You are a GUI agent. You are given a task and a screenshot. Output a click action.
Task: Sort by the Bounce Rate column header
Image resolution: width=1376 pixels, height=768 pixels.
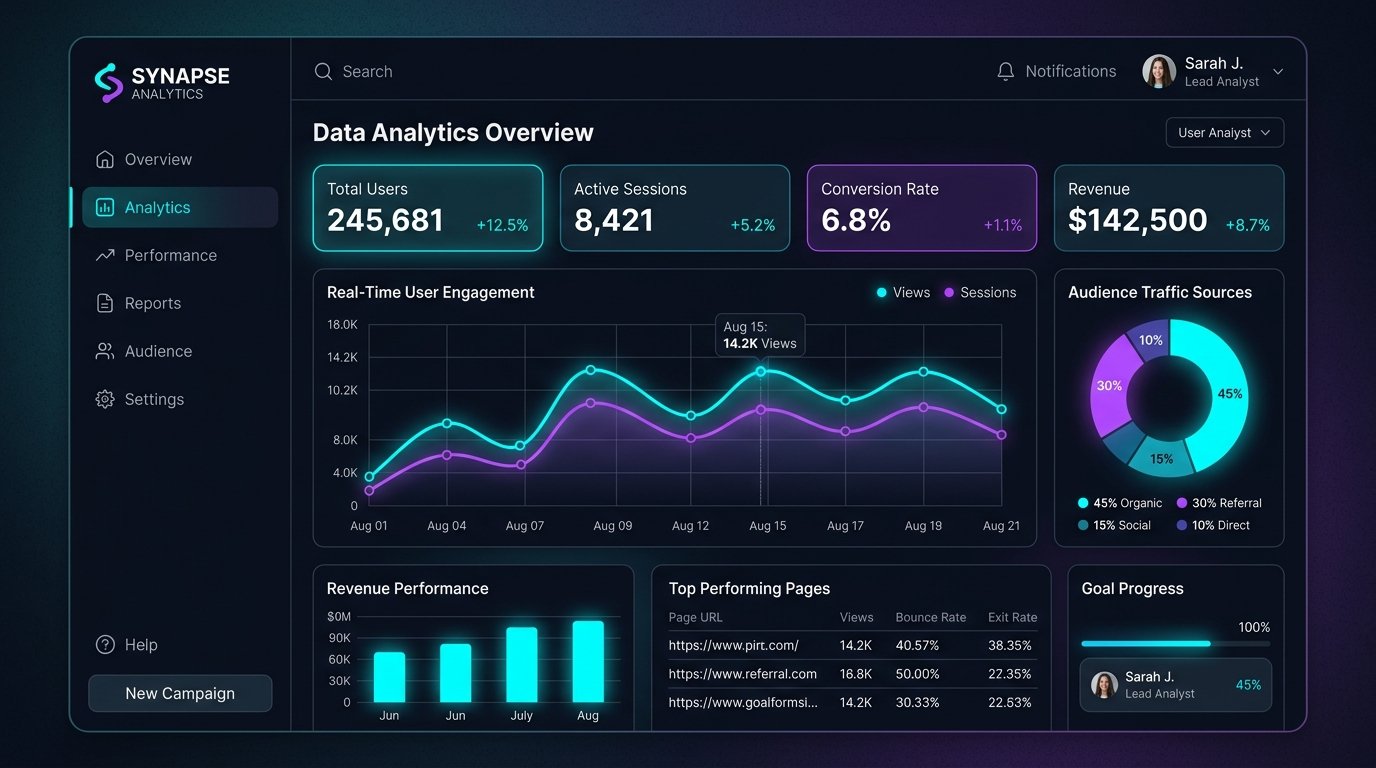931,617
